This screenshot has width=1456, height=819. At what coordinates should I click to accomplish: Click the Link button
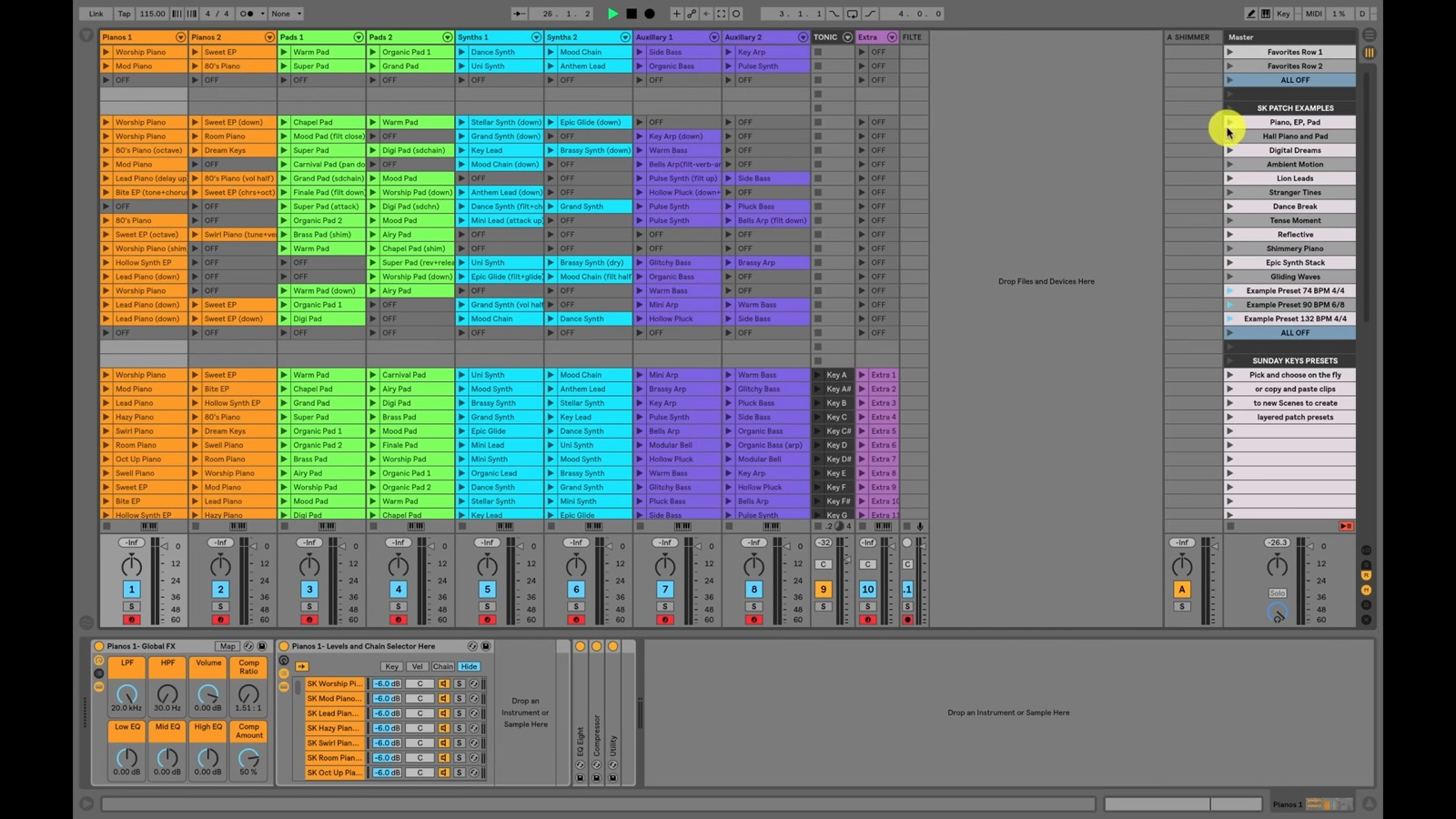tap(96, 14)
